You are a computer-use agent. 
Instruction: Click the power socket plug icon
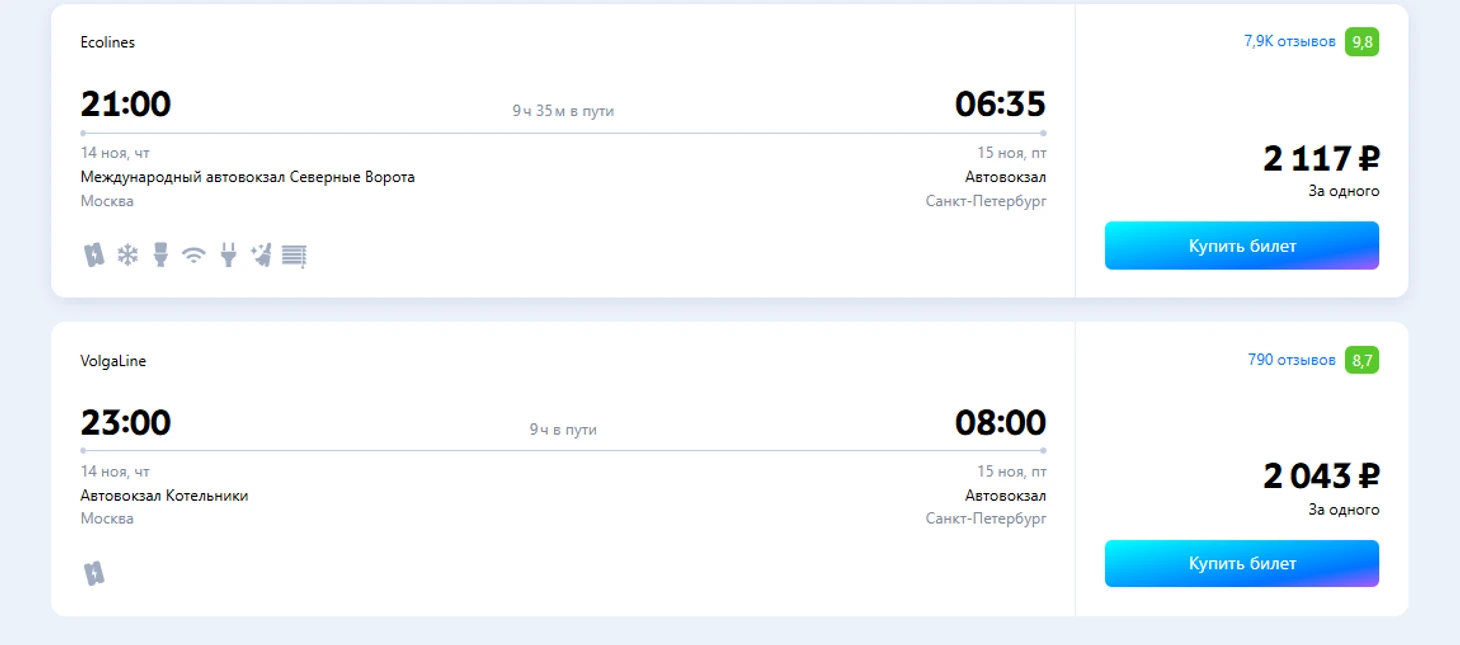pos(228,255)
